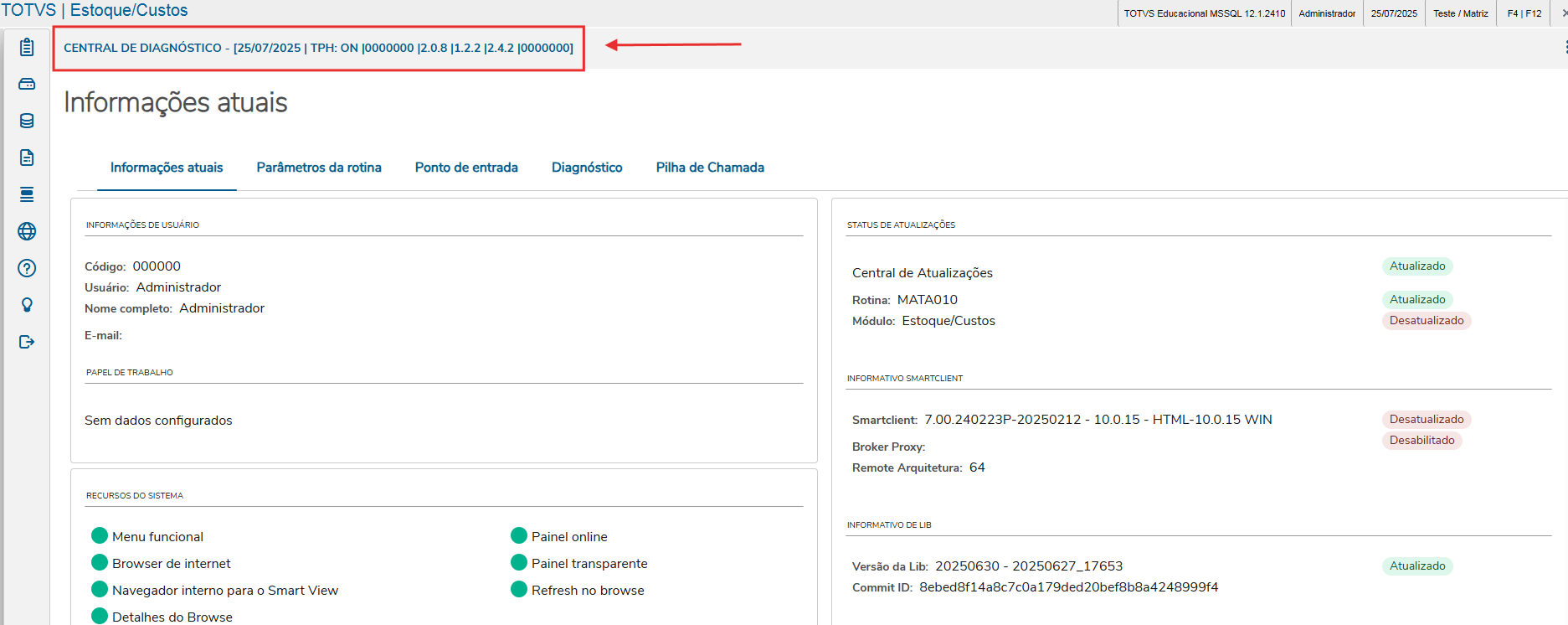This screenshot has width=1568, height=625.
Task: Click the Administrador entry in the top bar
Action: click(x=1327, y=13)
